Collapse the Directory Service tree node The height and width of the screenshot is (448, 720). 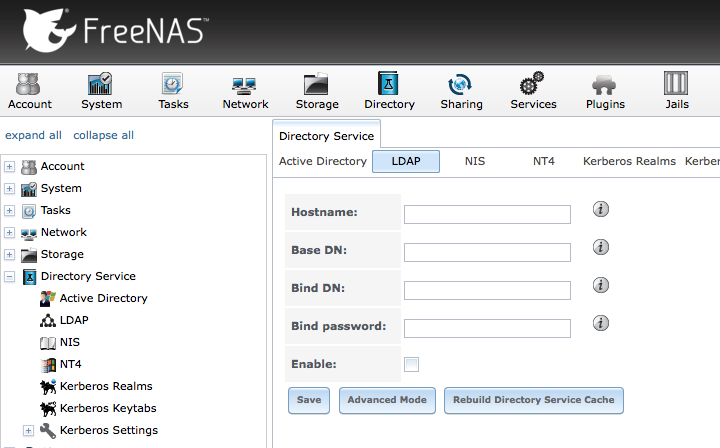point(10,277)
